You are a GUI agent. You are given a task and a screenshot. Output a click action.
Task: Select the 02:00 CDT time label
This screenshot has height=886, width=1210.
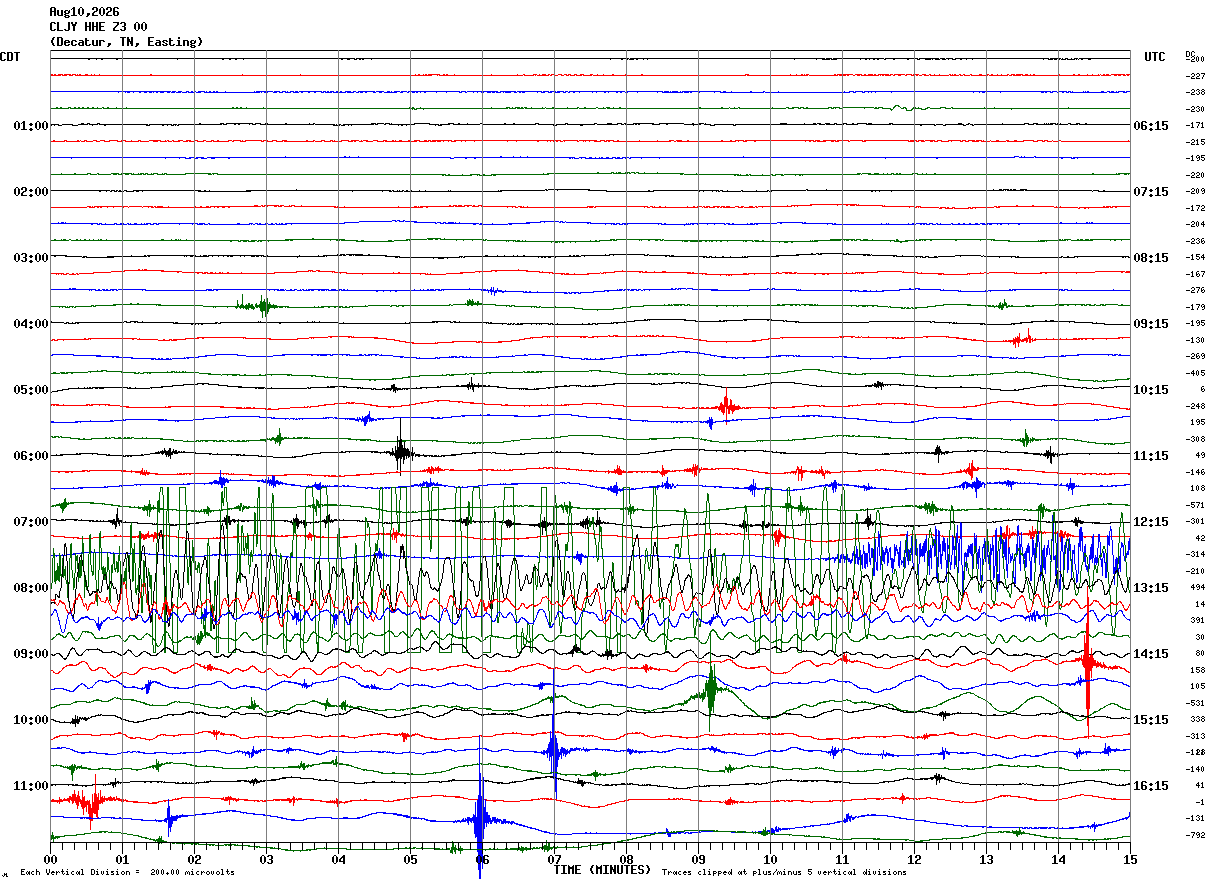31,192
